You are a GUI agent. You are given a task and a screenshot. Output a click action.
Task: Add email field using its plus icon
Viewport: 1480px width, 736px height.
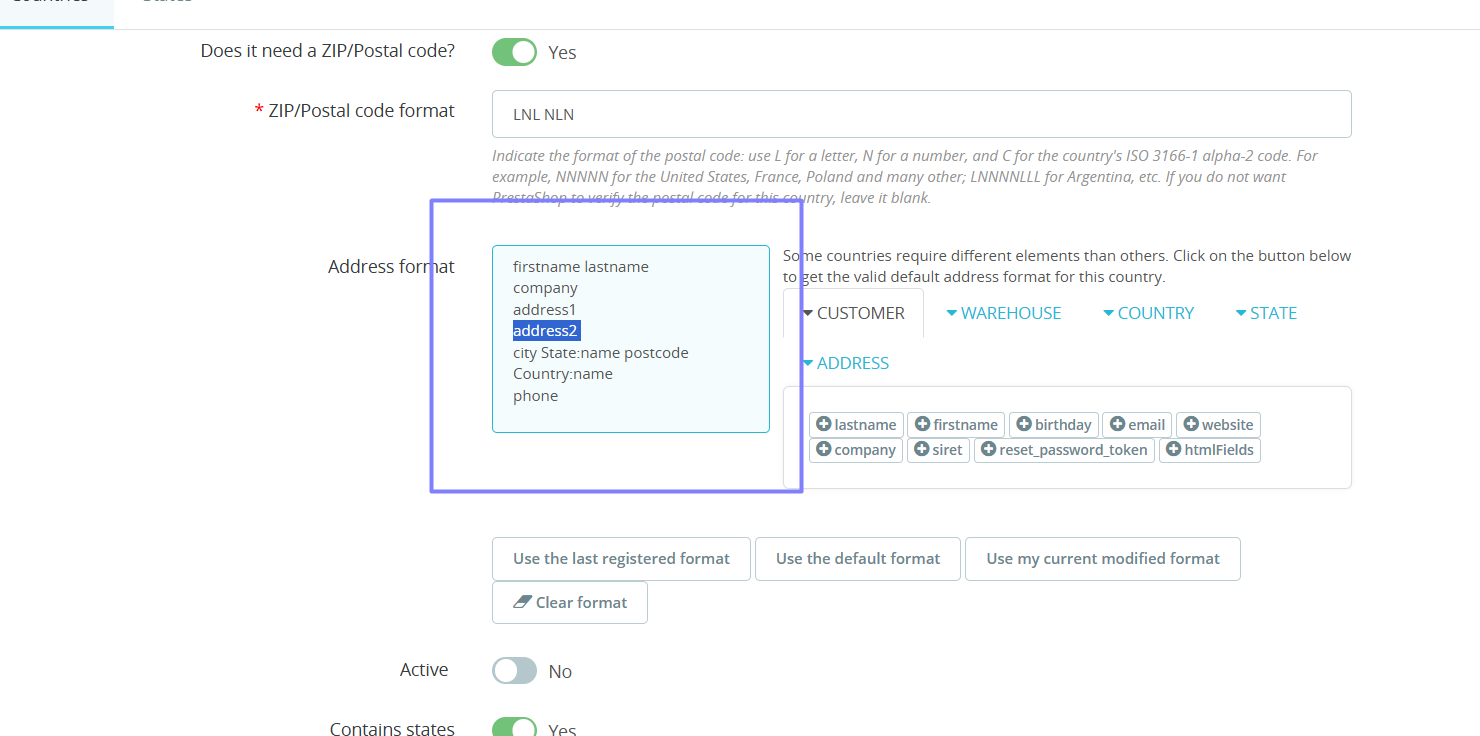1118,424
